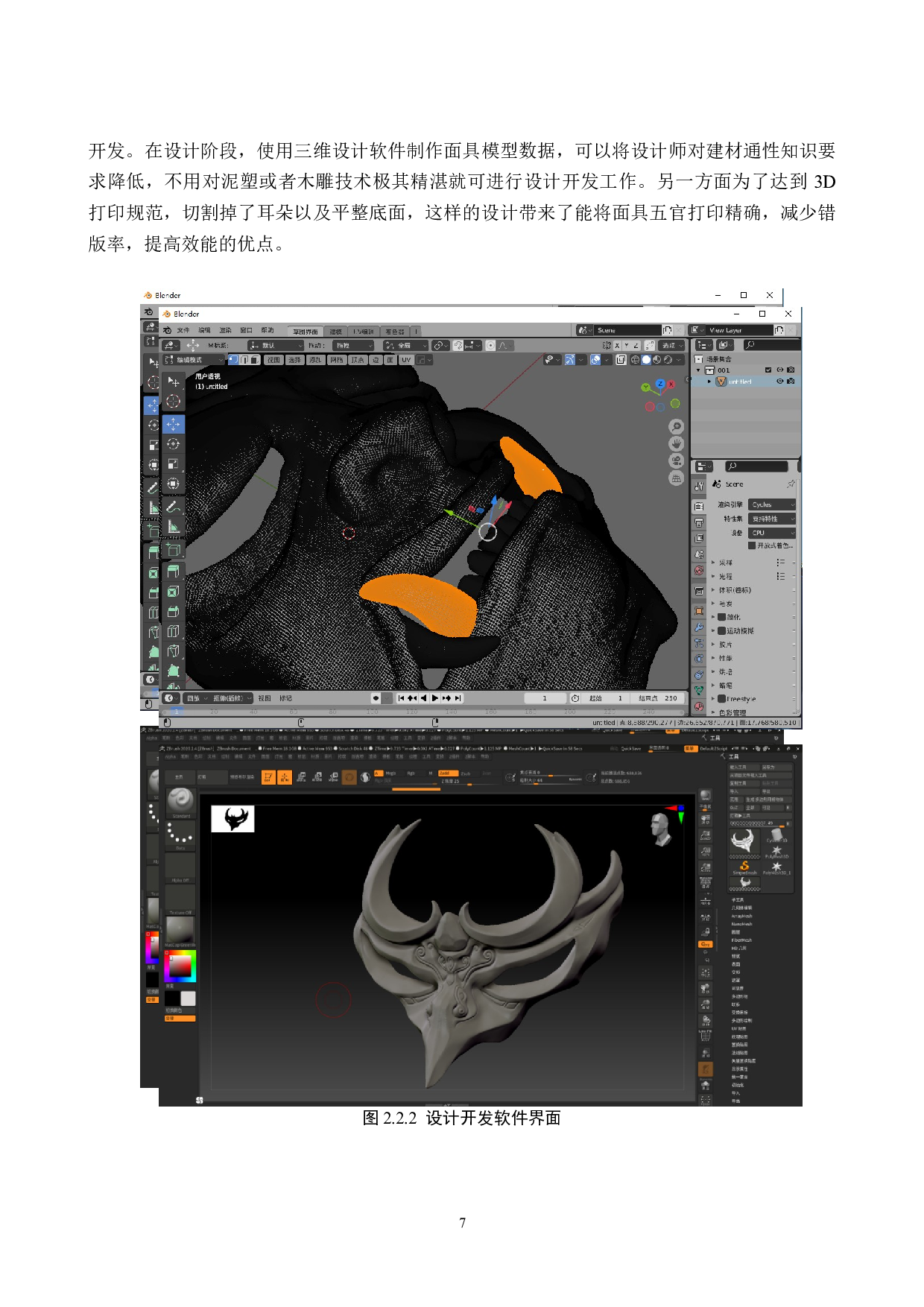Select the SimpleBrush tool in ZBrush
924x1307 pixels.
tap(744, 866)
